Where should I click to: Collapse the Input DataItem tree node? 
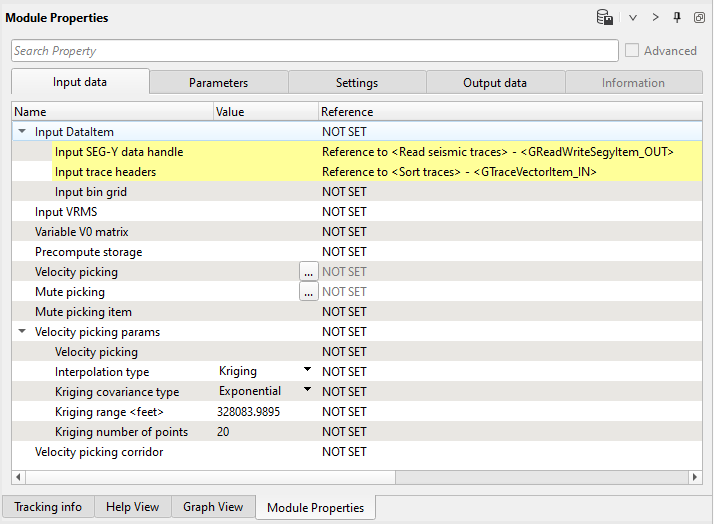(x=22, y=131)
